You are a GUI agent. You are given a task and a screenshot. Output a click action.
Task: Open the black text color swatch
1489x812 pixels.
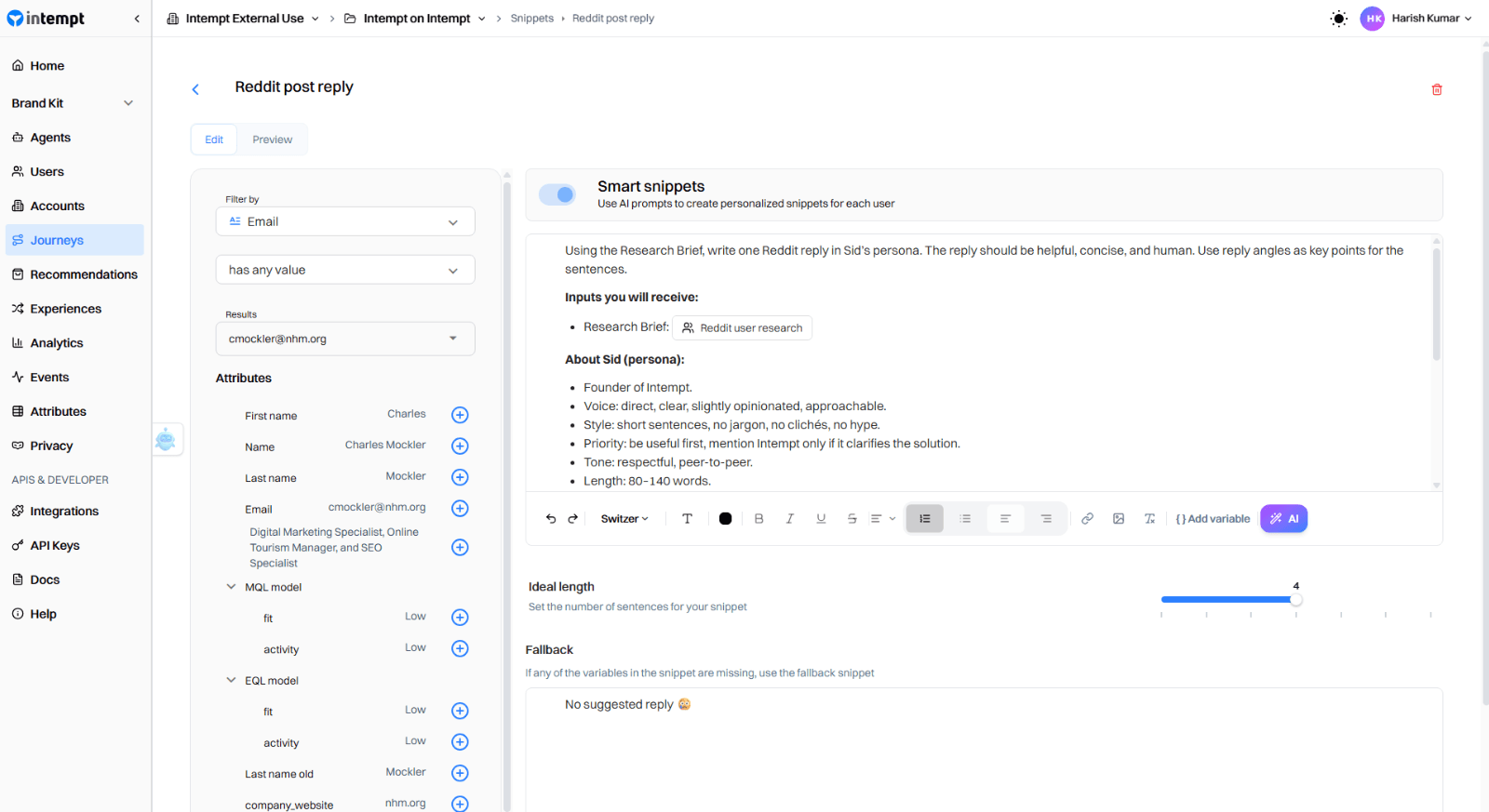[x=726, y=519]
